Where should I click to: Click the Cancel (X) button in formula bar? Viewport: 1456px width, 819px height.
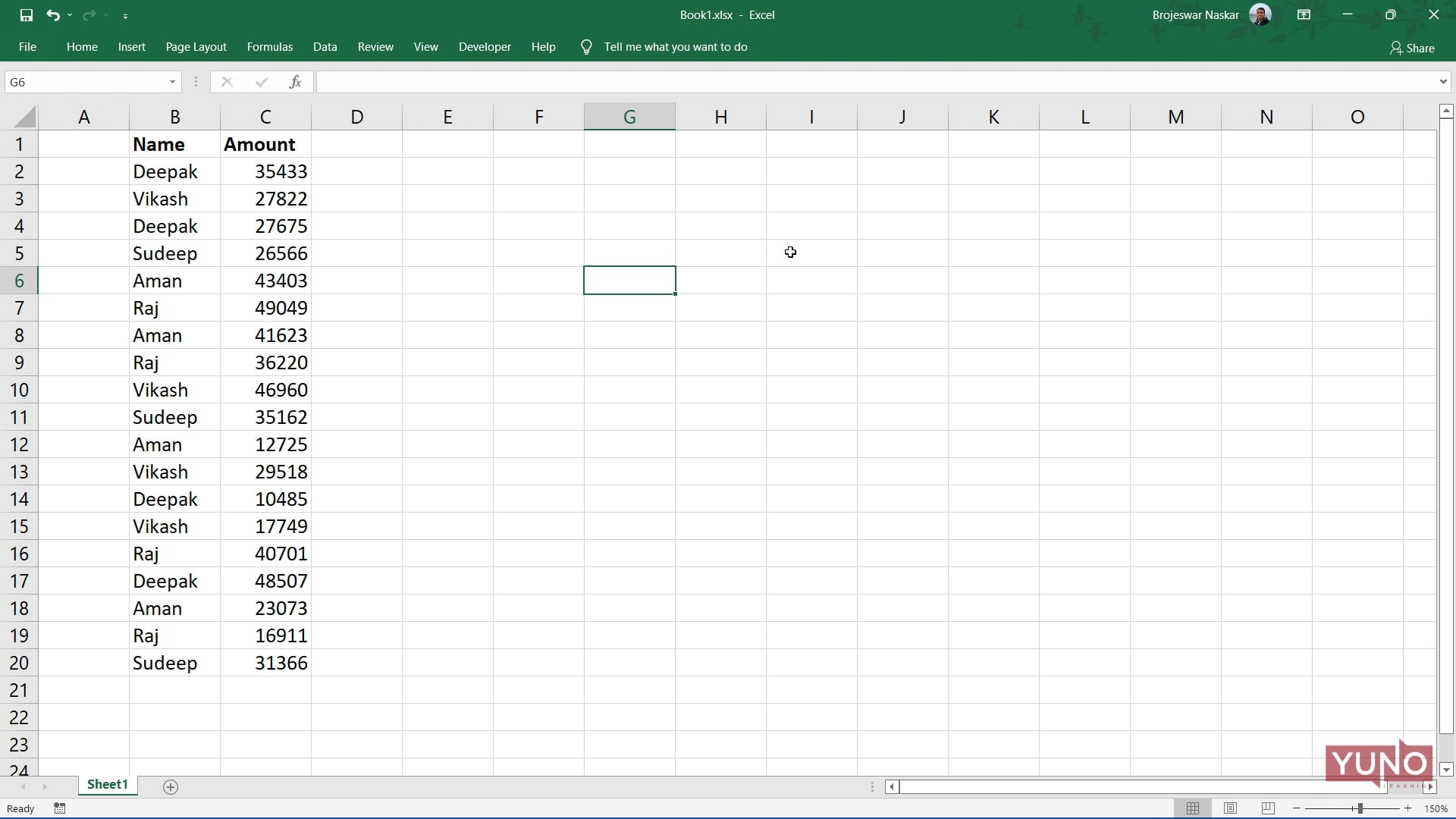tap(227, 82)
